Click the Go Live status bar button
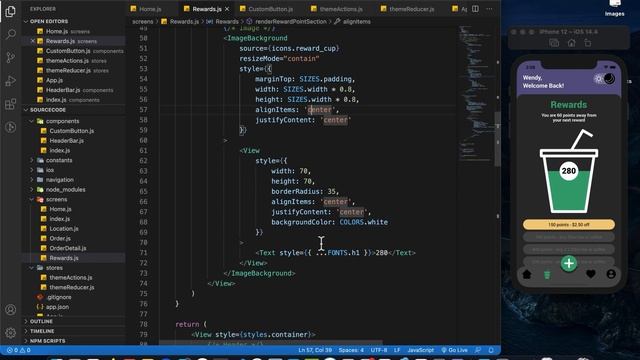 pyautogui.click(x=454, y=350)
